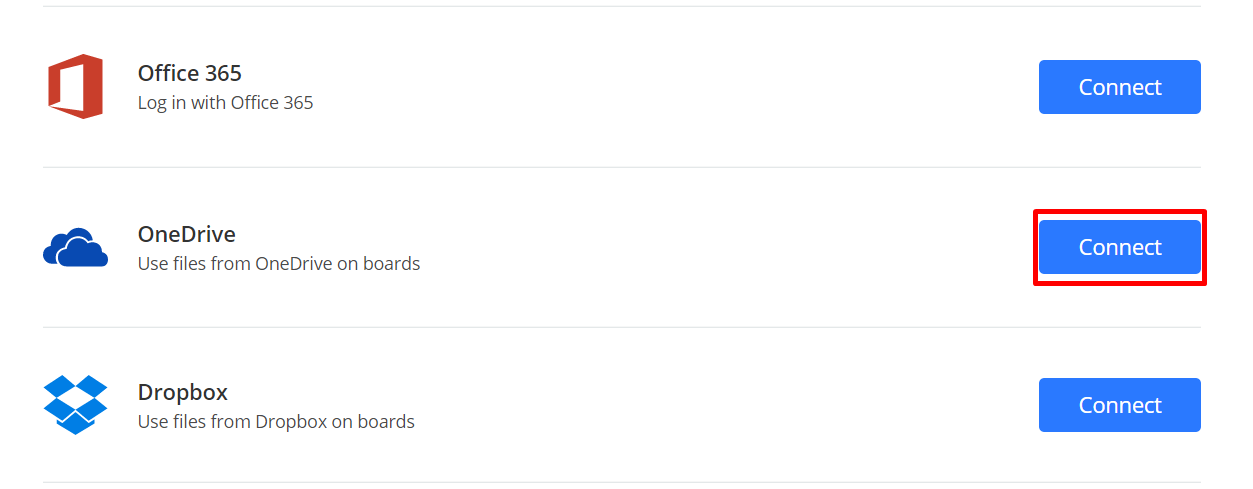
Task: Select the "Dropbox" heading text
Action: pyautogui.click(x=183, y=392)
